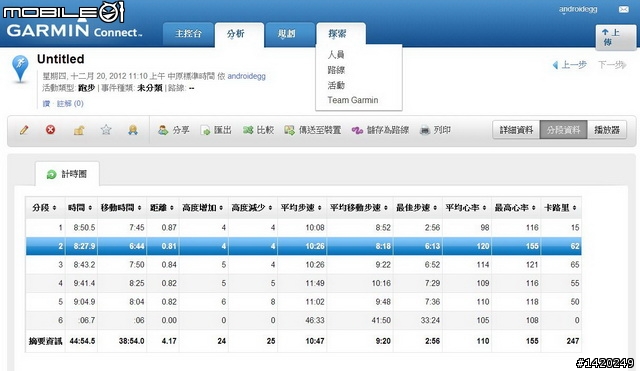Click summary distance value 4.17
This screenshot has width=640, height=371.
(169, 341)
